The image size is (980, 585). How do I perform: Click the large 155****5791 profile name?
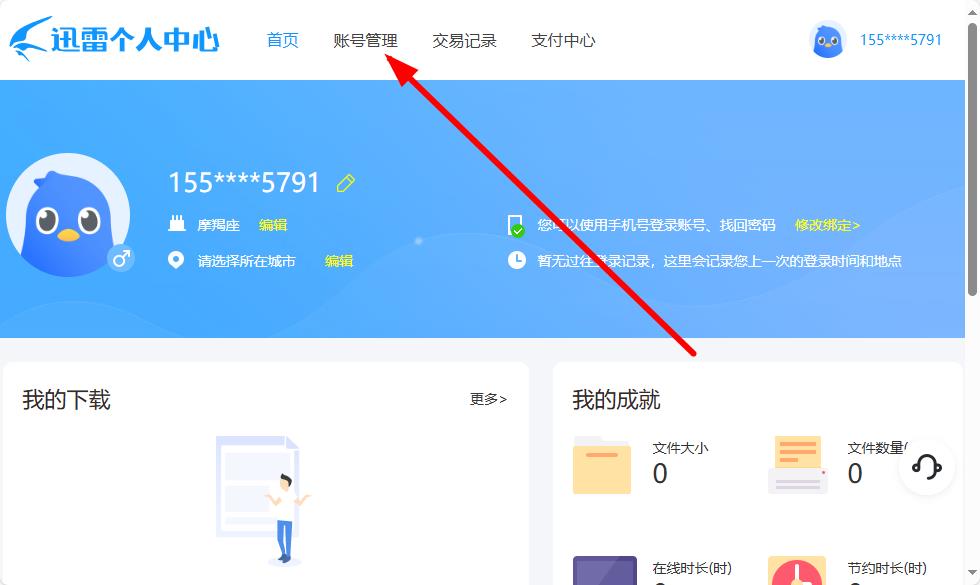[244, 183]
